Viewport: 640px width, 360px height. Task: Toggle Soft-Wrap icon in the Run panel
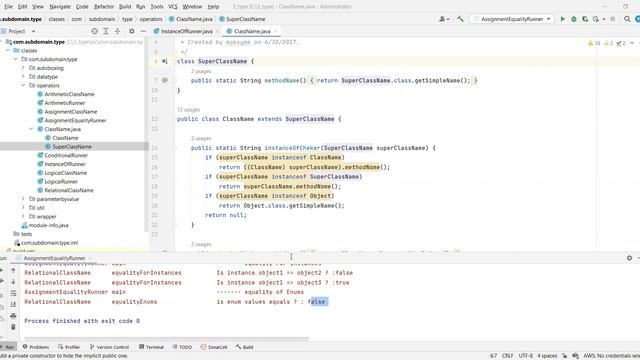[13, 293]
